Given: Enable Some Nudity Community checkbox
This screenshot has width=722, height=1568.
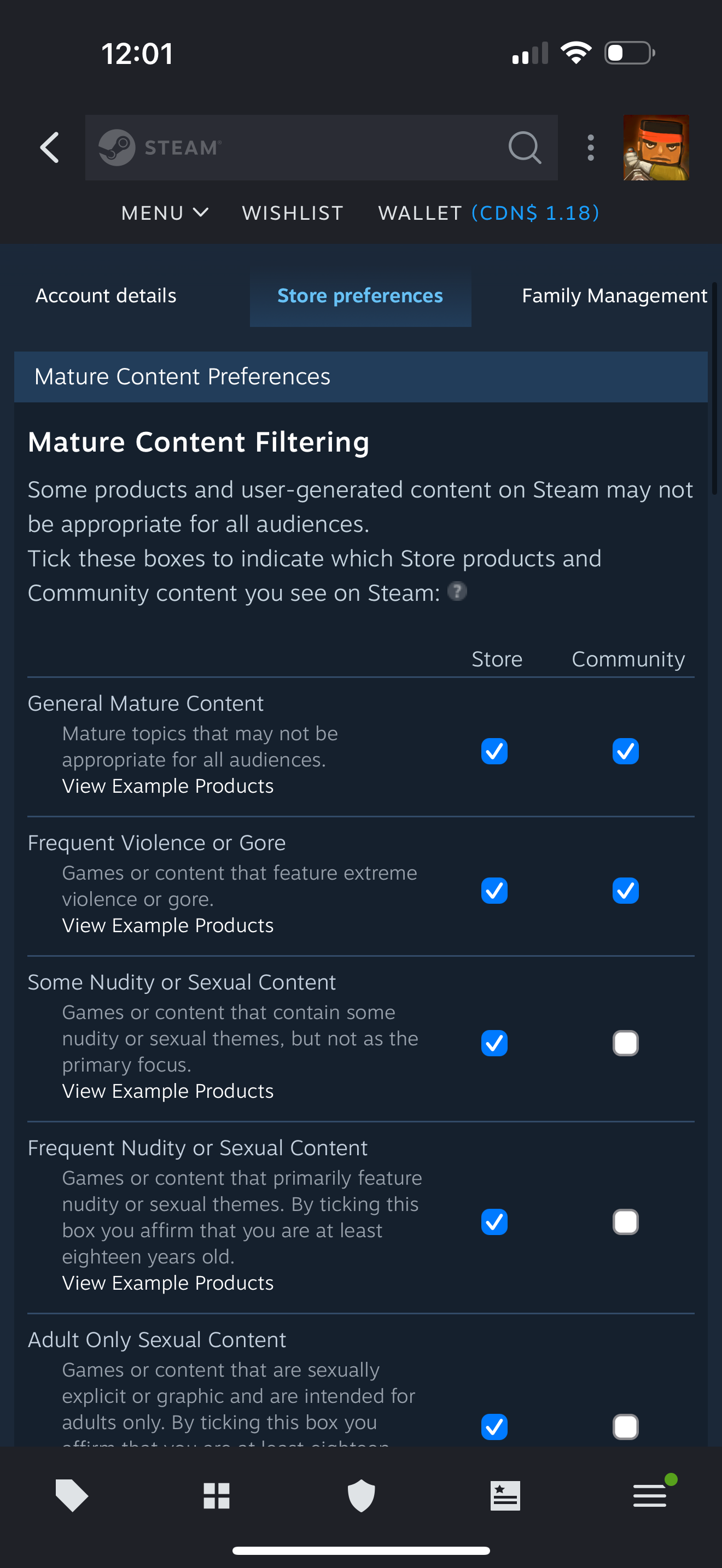Looking at the screenshot, I should [x=625, y=1043].
